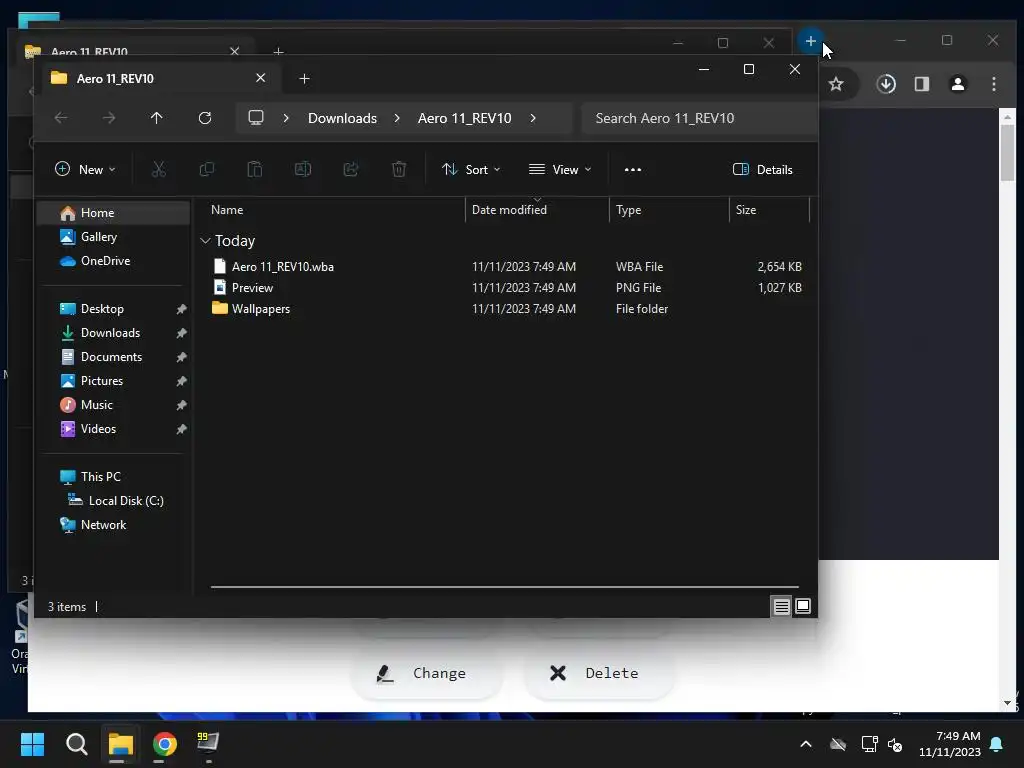This screenshot has height=768, width=1024.
Task: Toggle Chrome side panel icon
Action: [922, 84]
